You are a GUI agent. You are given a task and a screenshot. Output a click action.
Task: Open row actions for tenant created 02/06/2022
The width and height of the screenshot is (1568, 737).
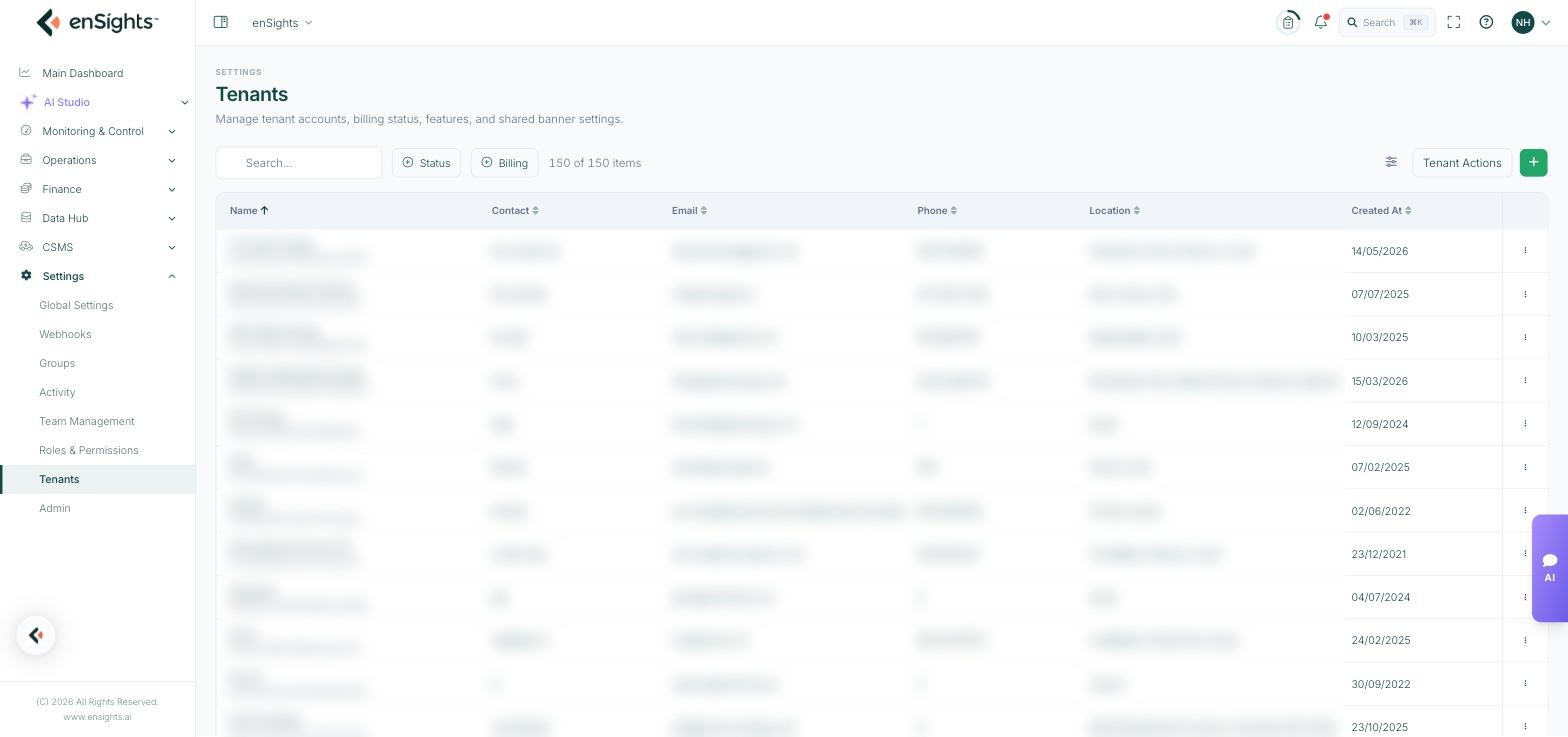point(1525,510)
